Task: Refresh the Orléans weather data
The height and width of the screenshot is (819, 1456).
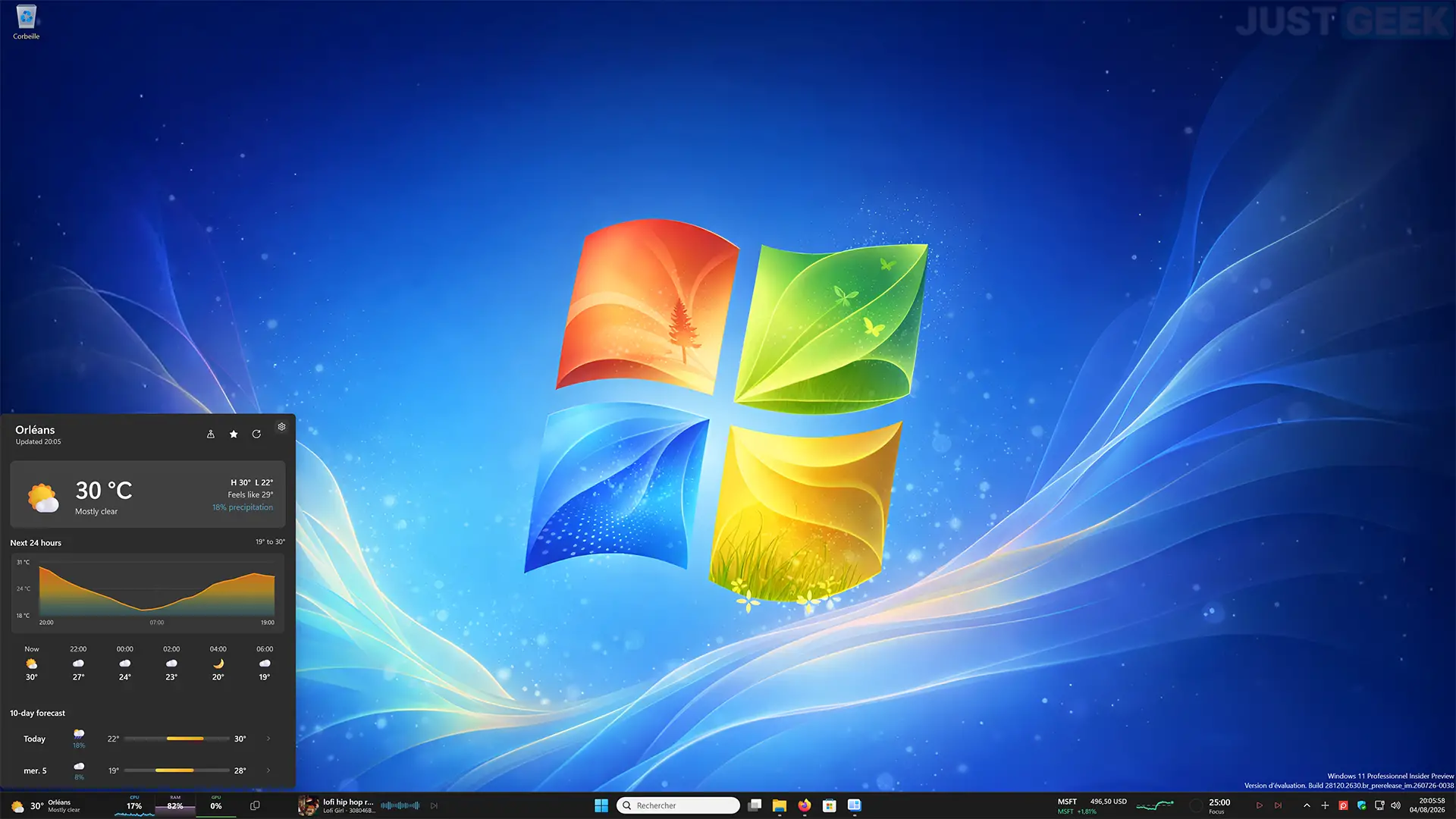Action: (x=256, y=435)
